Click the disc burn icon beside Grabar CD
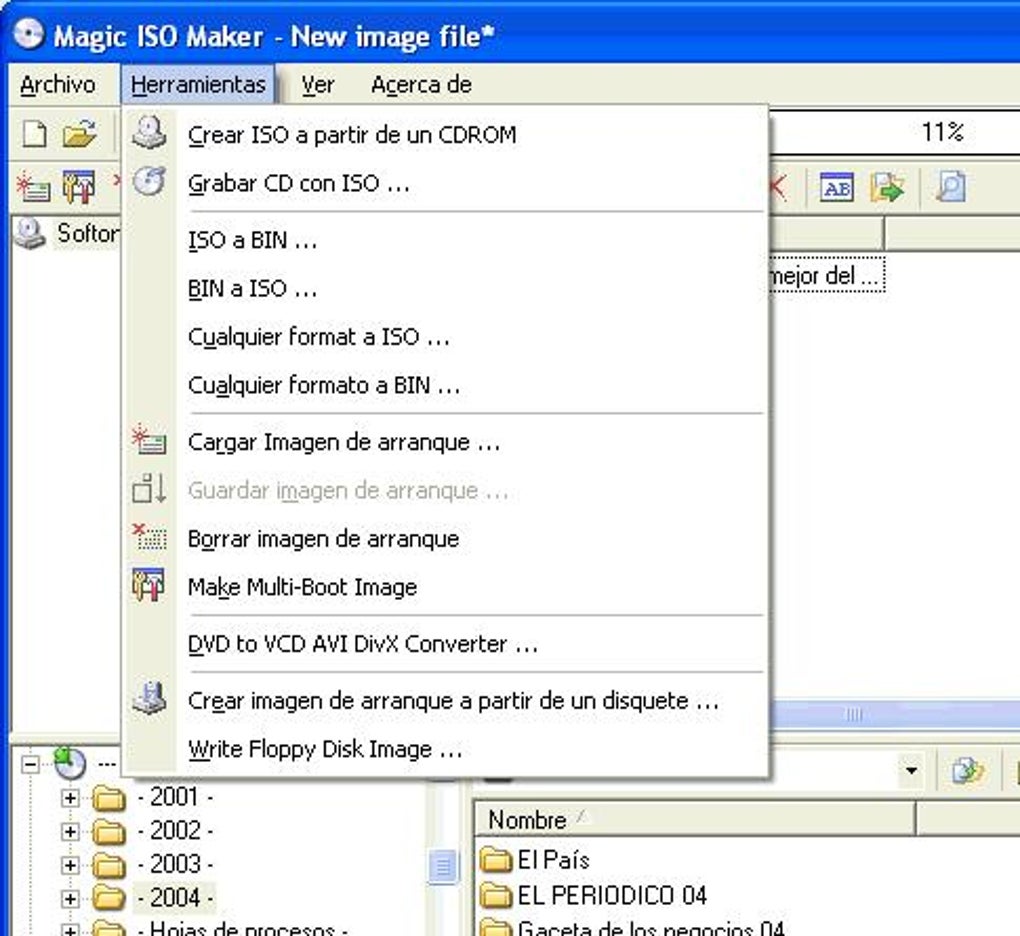This screenshot has width=1020, height=936. pos(149,181)
